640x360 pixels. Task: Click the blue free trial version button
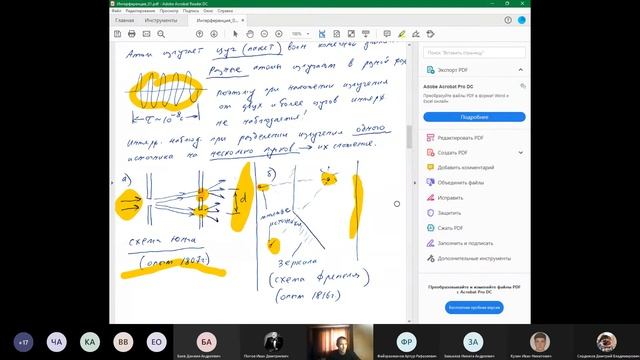point(474,307)
